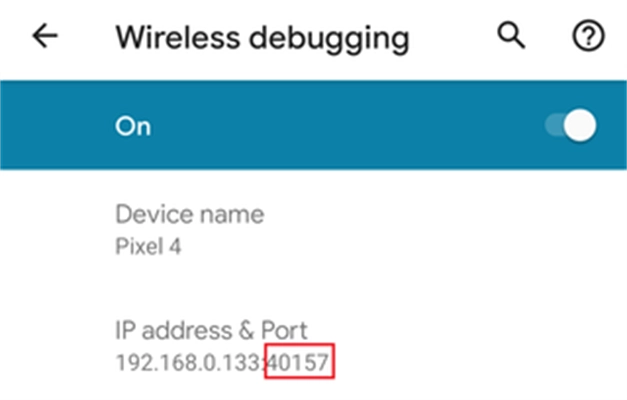Click the red box around the port

299,361
